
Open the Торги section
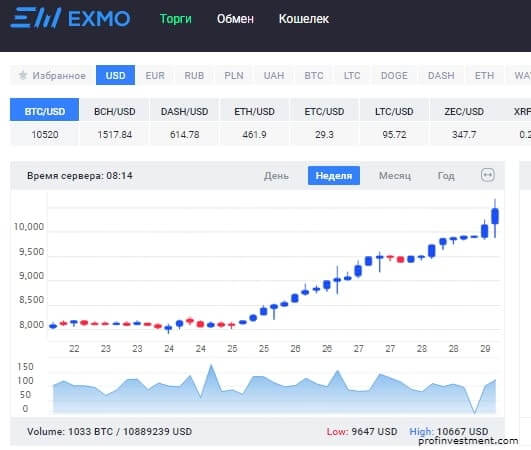(x=176, y=19)
